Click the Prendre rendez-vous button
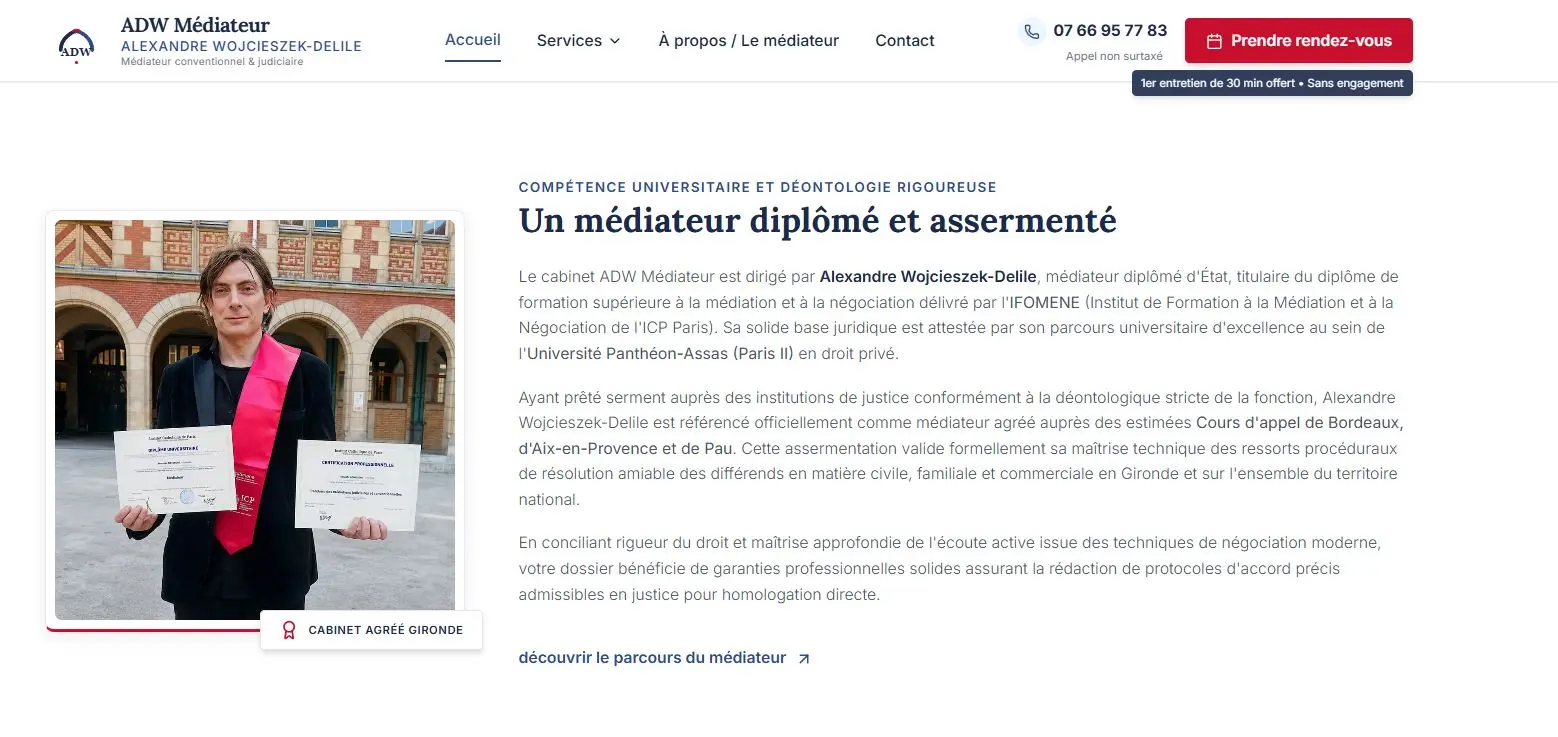Viewport: 1558px width, 737px height. [1298, 41]
